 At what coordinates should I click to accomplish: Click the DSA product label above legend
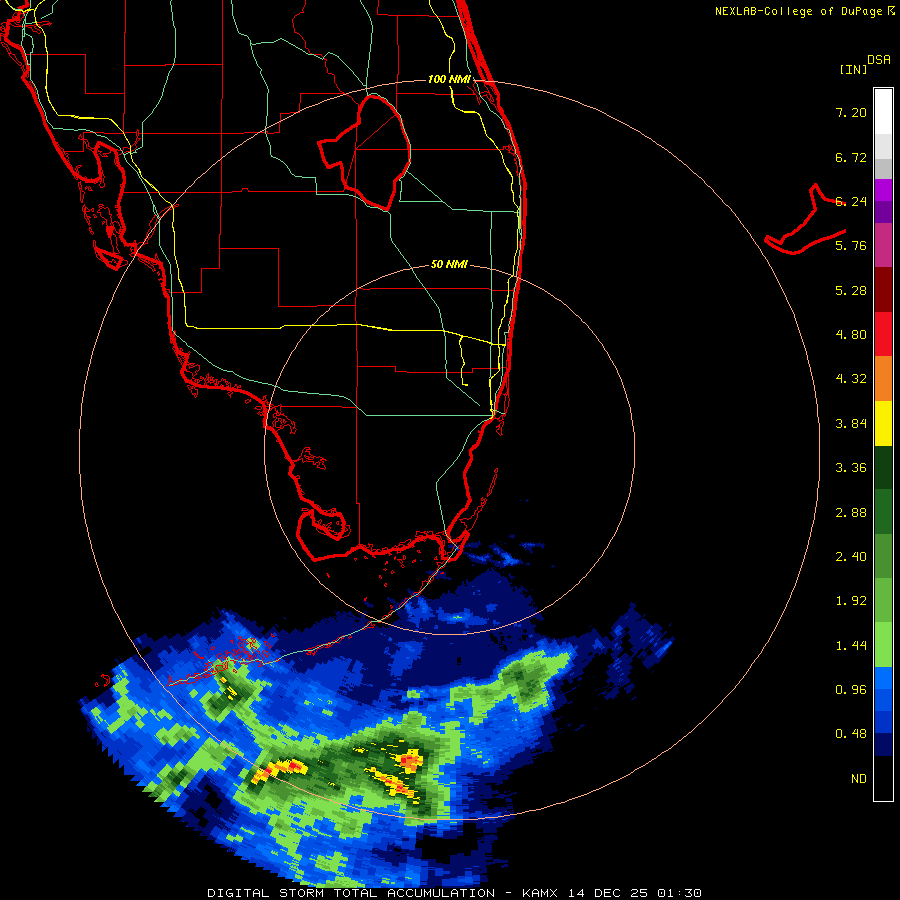[879, 60]
